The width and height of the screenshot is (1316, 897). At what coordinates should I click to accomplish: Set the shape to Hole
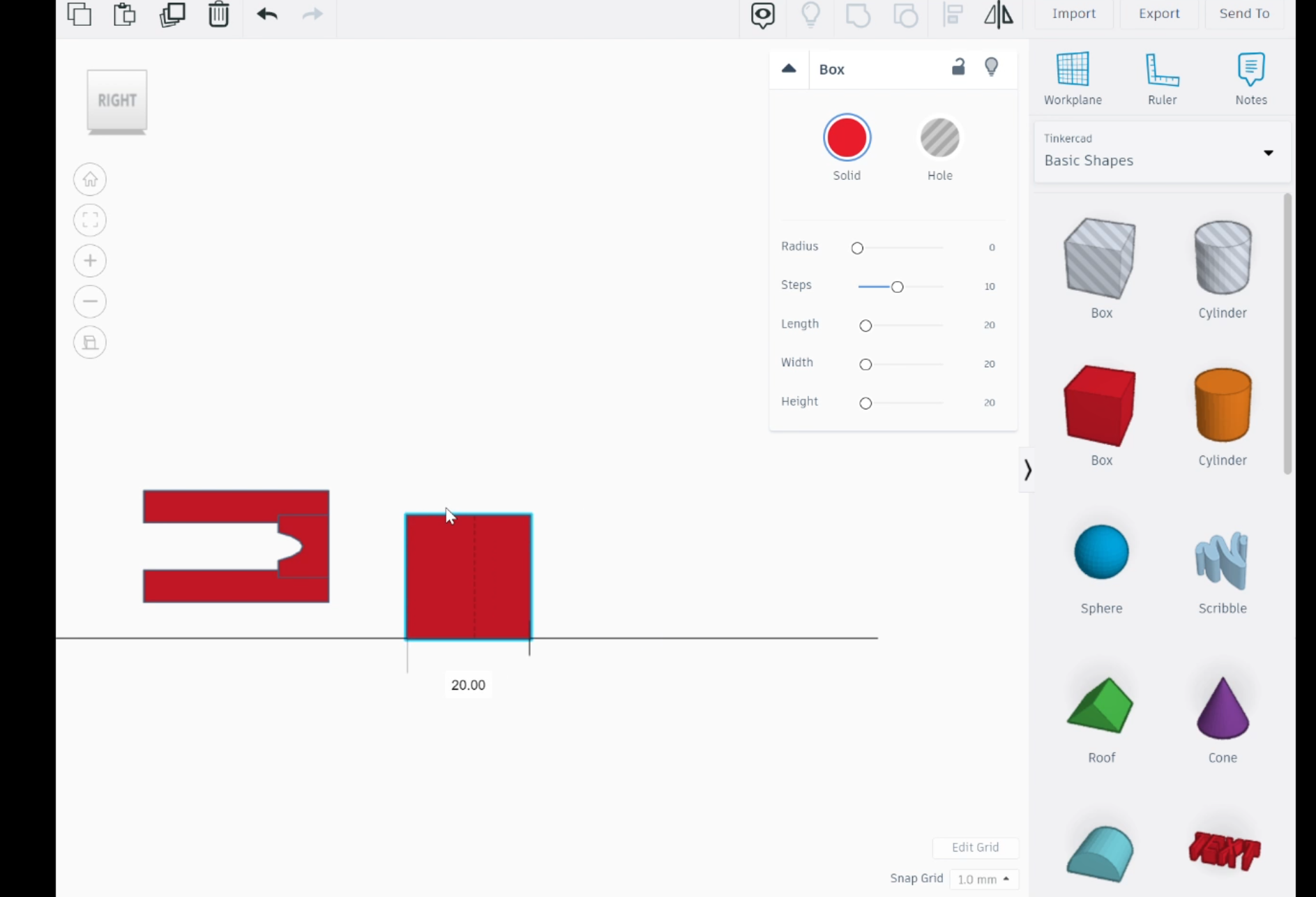click(939, 137)
